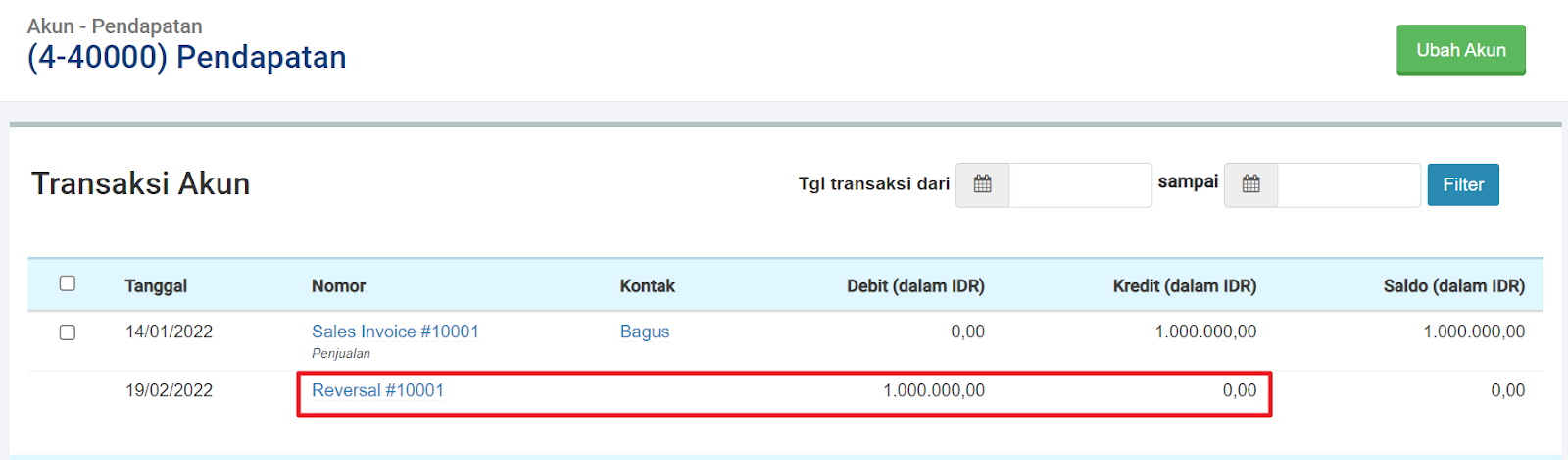Image resolution: width=1568 pixels, height=460 pixels.
Task: Click the Kontak column header
Action: point(647,286)
